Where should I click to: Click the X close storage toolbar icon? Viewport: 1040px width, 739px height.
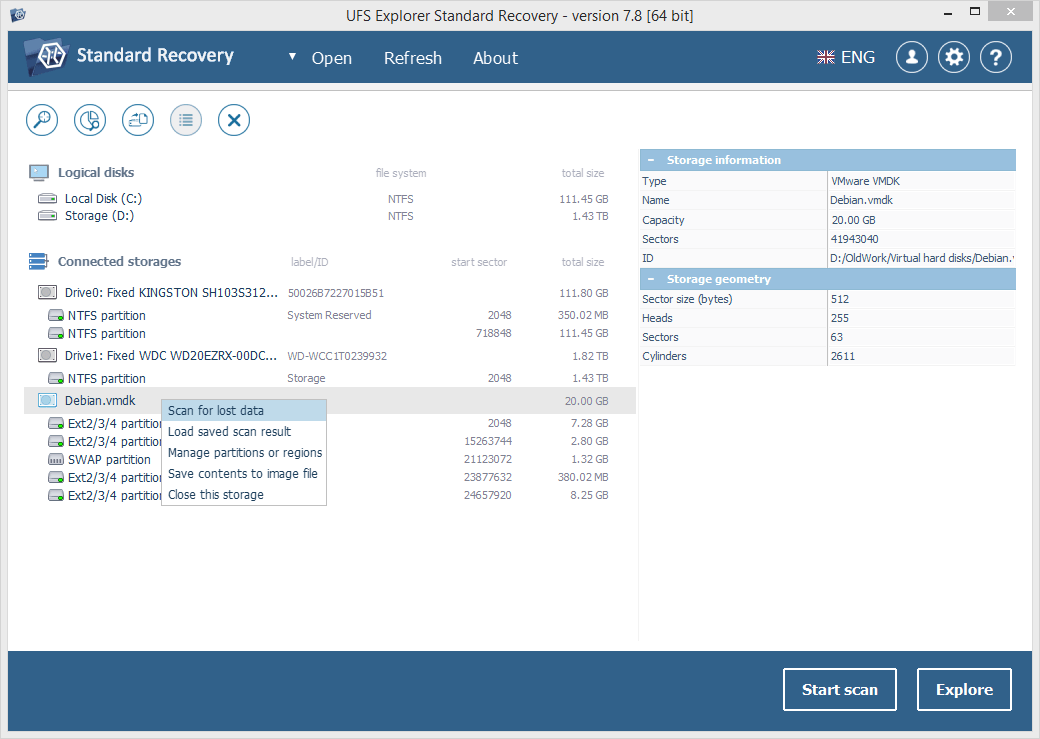pos(233,120)
